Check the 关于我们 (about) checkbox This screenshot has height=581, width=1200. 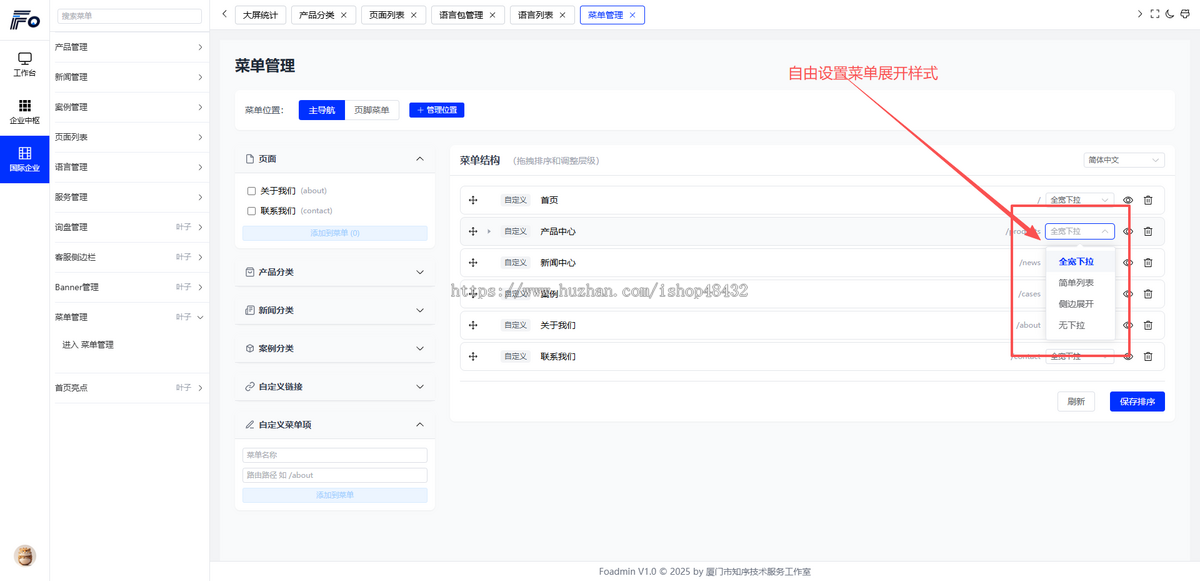[x=252, y=191]
